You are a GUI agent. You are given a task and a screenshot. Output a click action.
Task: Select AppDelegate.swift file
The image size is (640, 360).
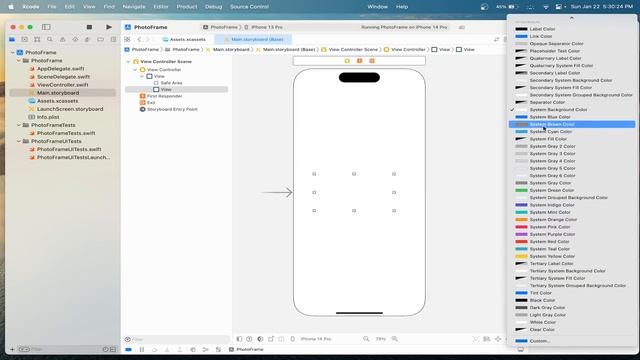tap(60, 69)
